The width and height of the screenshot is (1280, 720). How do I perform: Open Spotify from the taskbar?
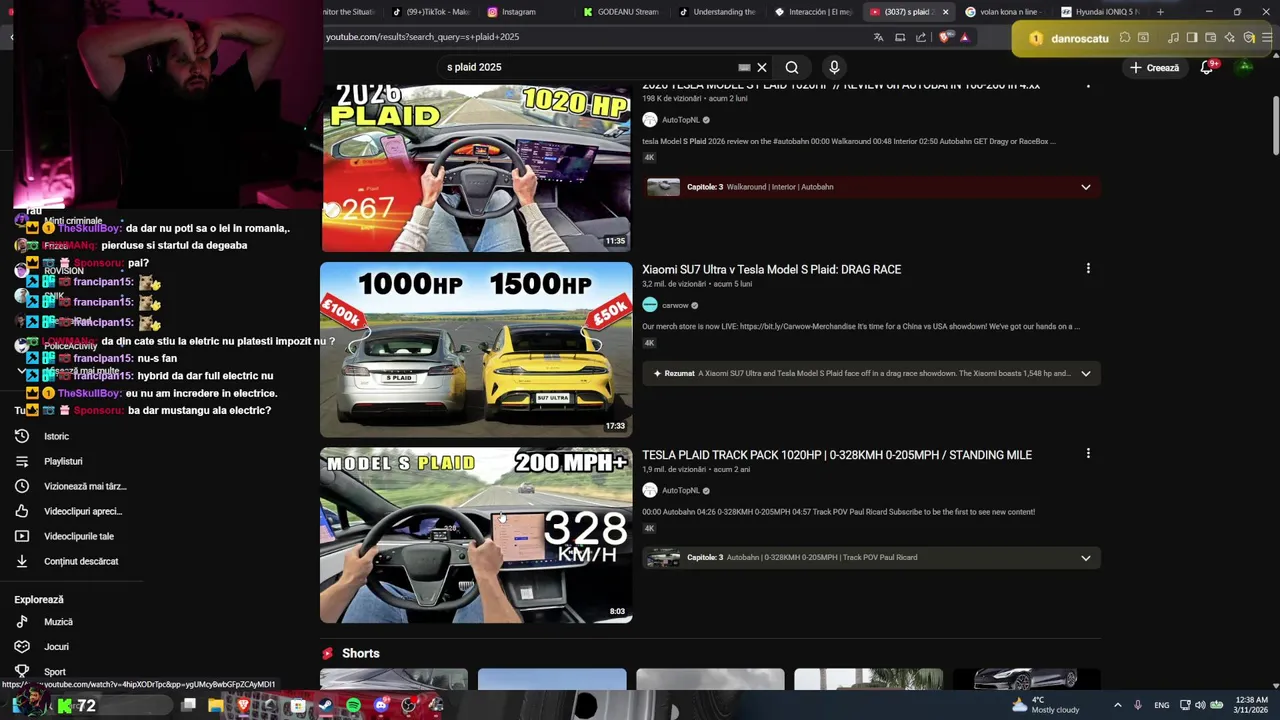coord(353,705)
